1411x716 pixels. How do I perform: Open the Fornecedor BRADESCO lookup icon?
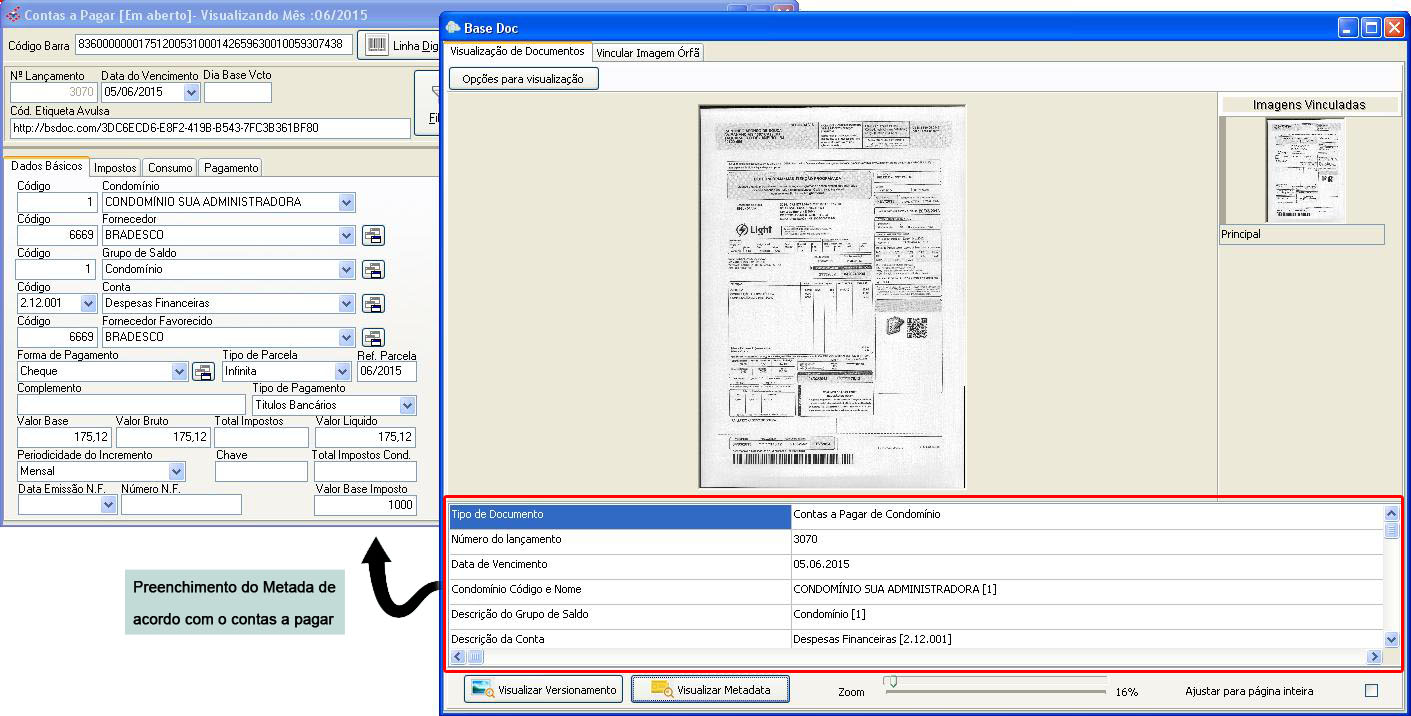point(373,236)
